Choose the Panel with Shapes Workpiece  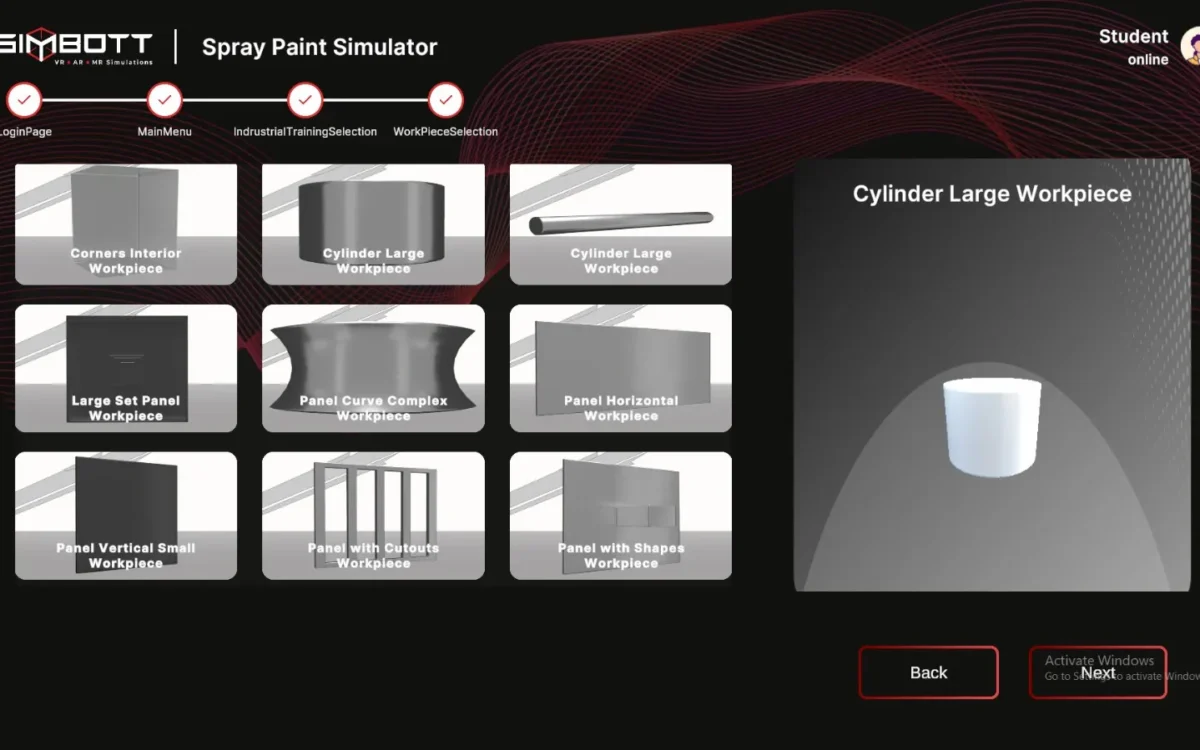(x=620, y=515)
